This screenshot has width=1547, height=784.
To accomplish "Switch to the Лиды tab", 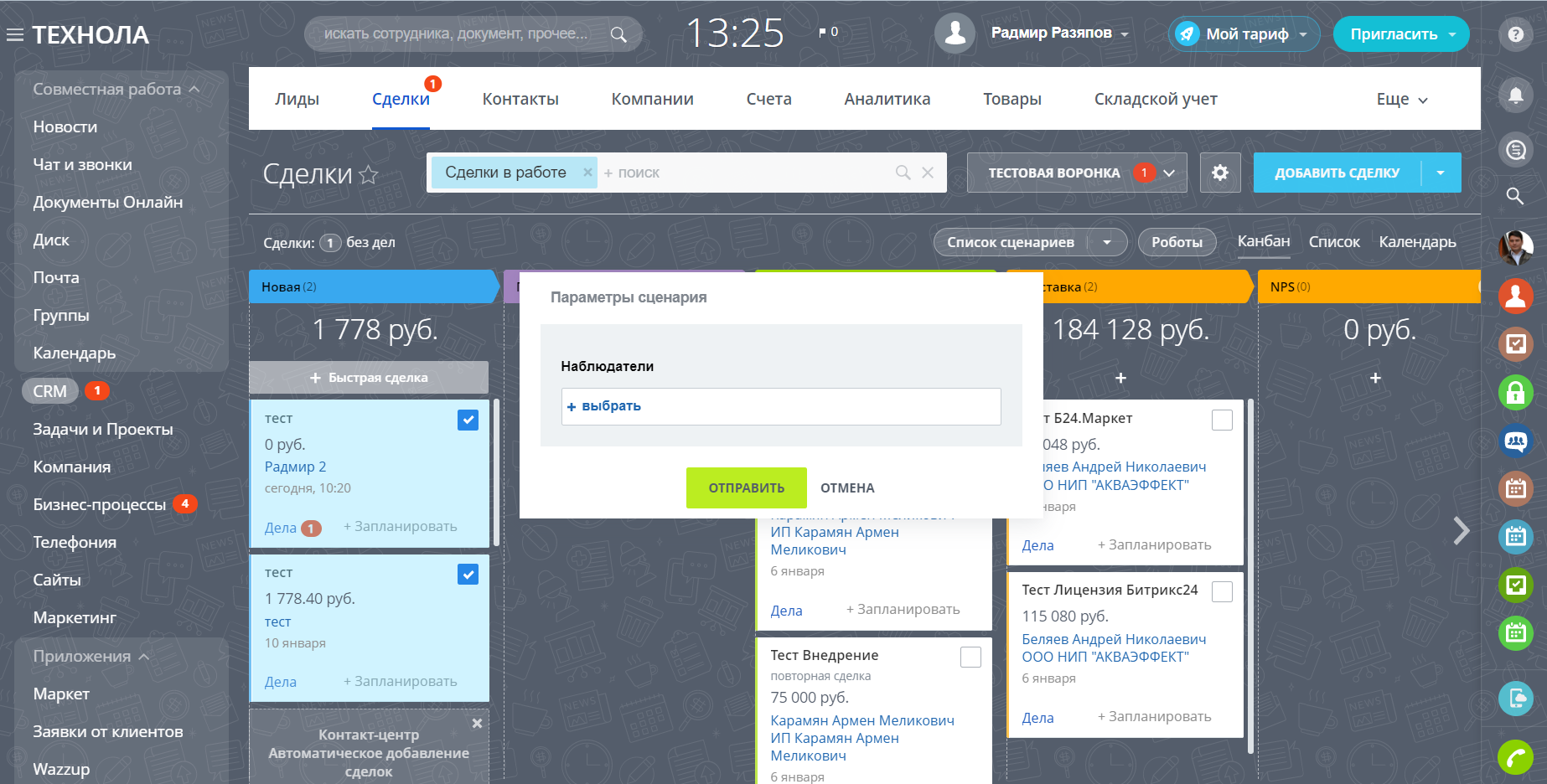I will [297, 99].
